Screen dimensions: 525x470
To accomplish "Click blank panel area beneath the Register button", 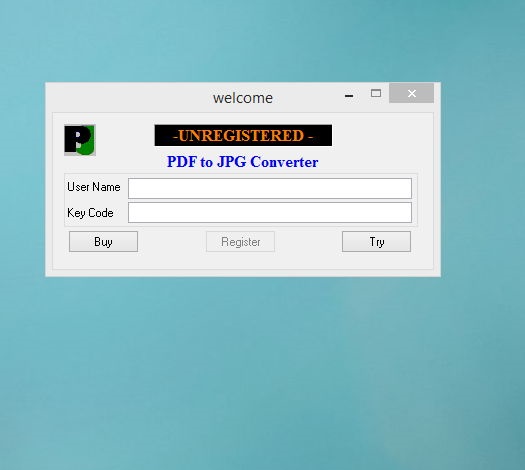I will point(240,260).
